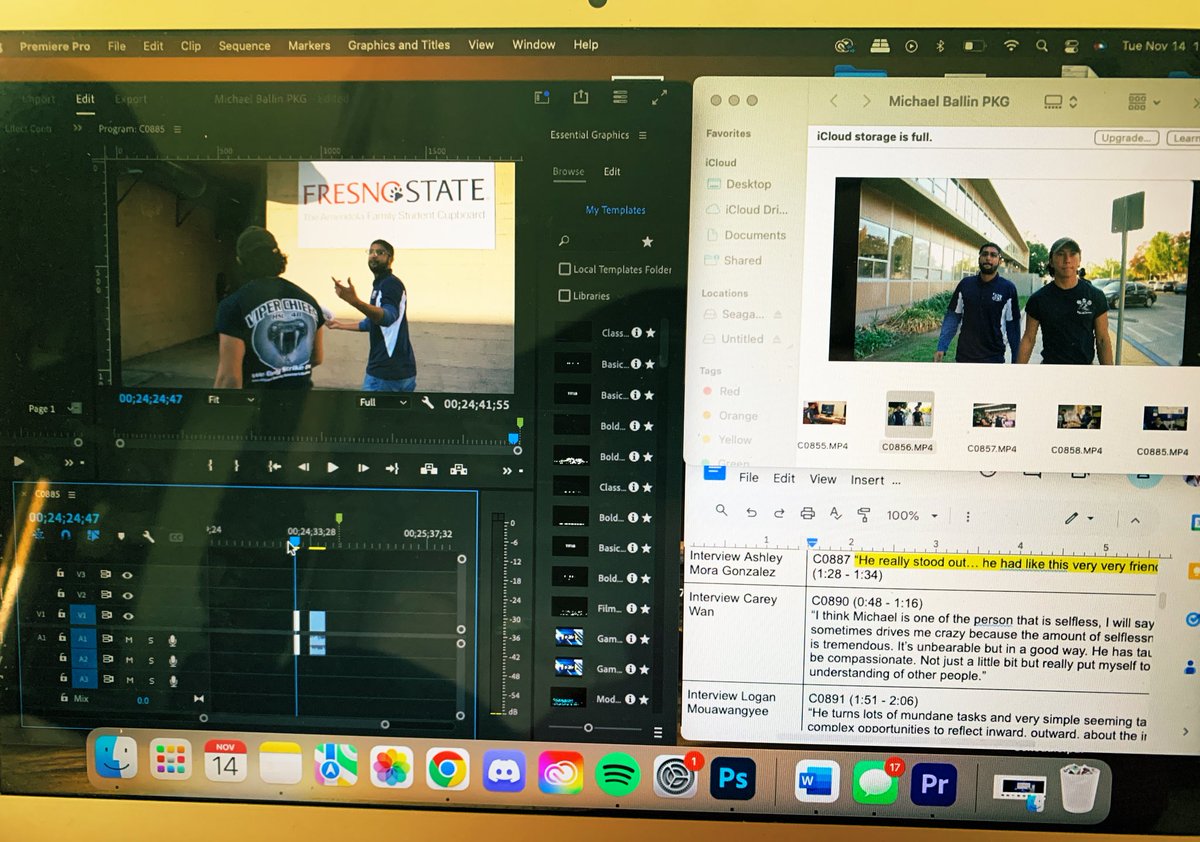The width and height of the screenshot is (1200, 842).
Task: Toggle timeline snapping magnet icon
Action: click(x=66, y=535)
